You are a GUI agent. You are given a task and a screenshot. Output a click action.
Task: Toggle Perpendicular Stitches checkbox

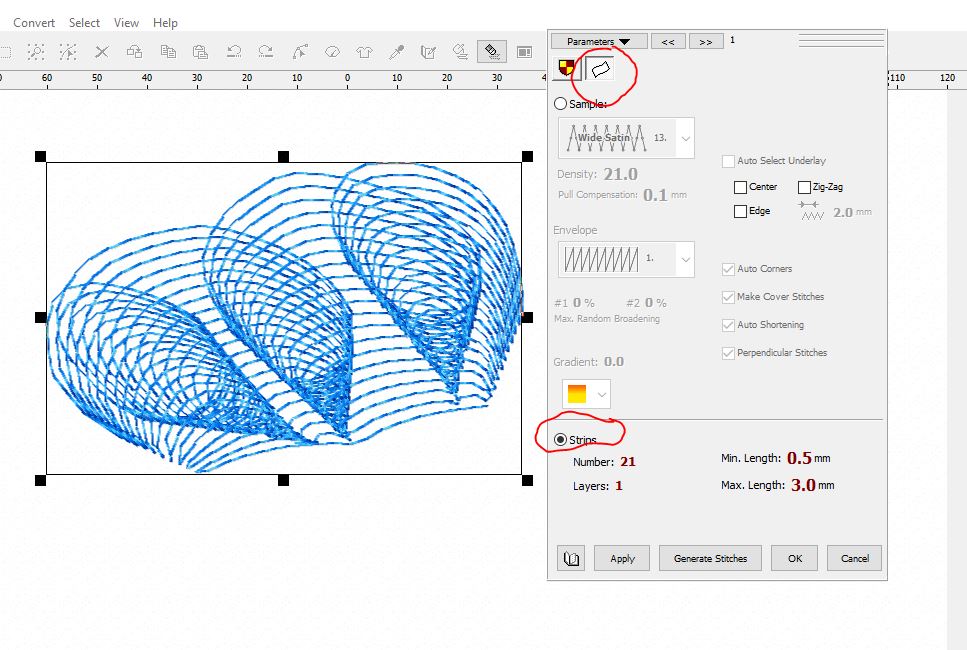pyautogui.click(x=728, y=353)
